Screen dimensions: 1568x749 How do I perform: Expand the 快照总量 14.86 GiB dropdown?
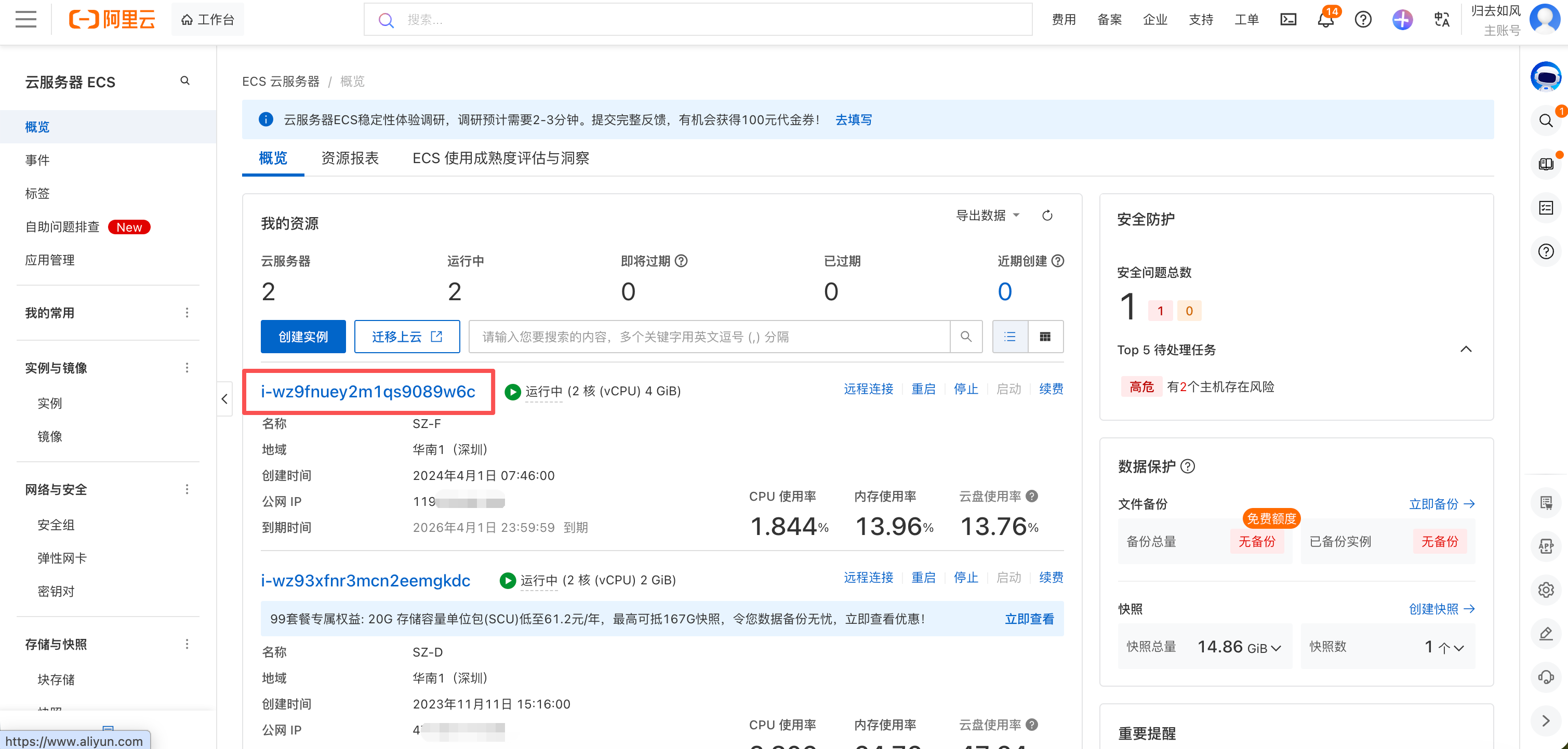click(1276, 648)
